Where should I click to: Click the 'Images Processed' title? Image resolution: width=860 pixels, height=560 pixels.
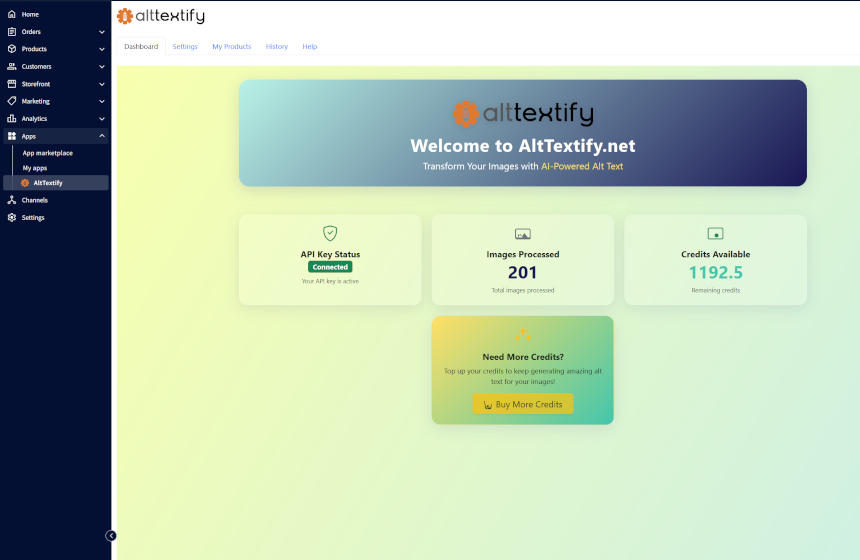(523, 254)
